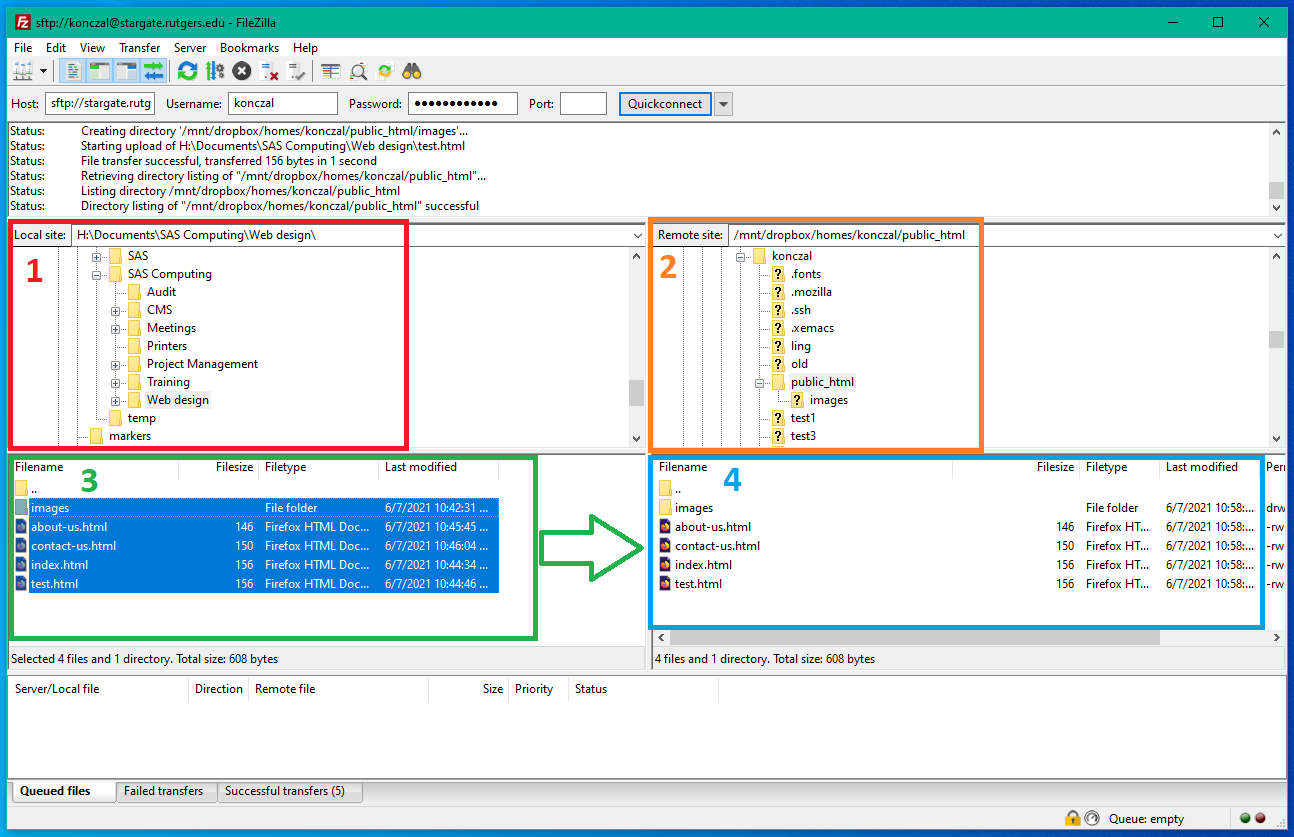
Task: Toggle the transfer queue display
Action: pos(153,71)
